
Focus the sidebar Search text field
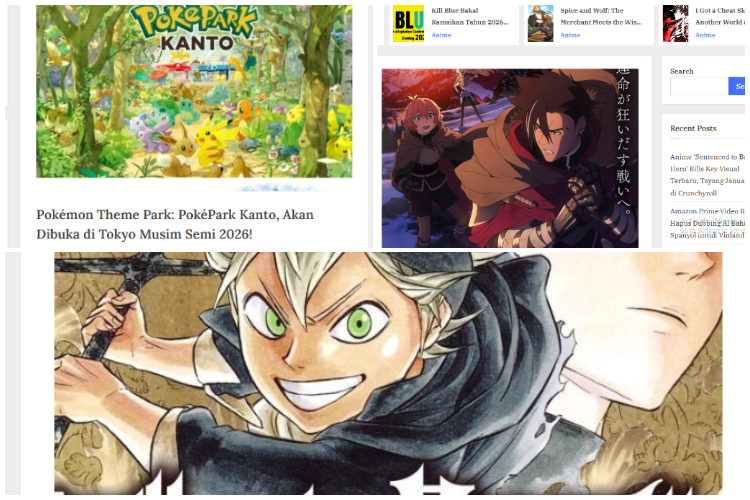[x=699, y=86]
